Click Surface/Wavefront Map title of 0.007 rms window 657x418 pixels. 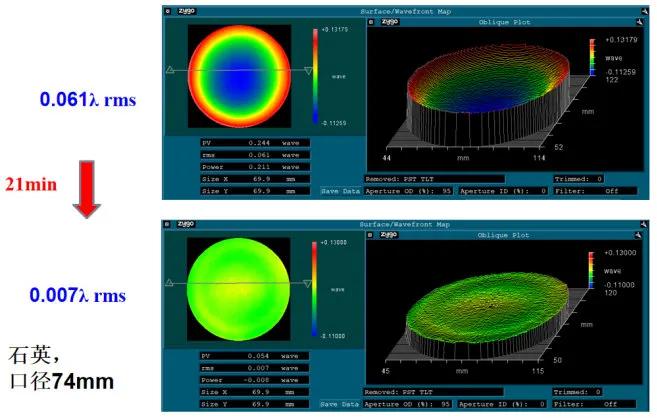[x=405, y=224]
